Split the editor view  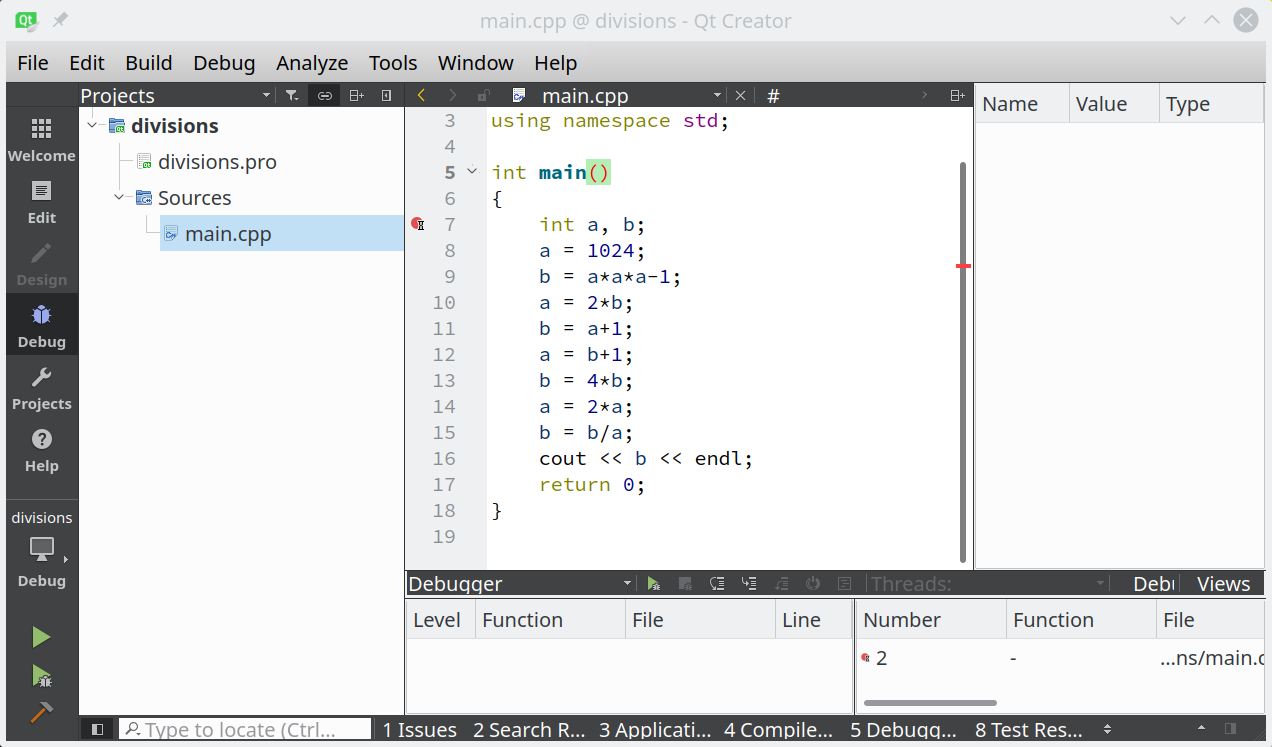pyautogui.click(x=957, y=96)
